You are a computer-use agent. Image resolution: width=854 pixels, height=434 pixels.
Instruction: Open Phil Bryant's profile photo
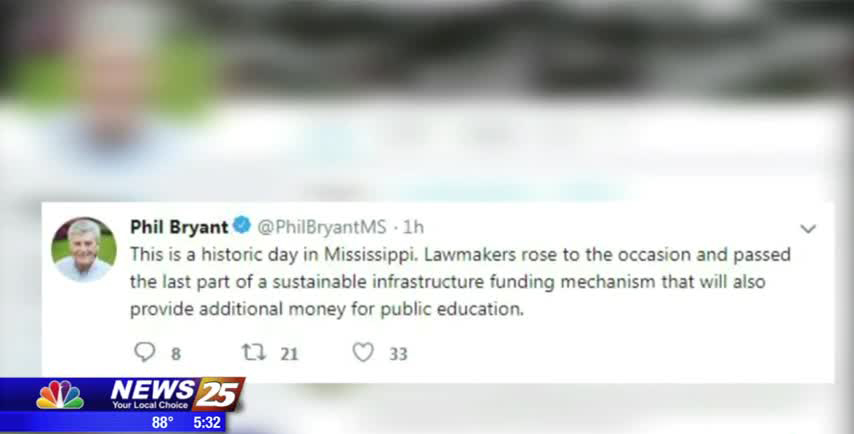click(x=84, y=249)
